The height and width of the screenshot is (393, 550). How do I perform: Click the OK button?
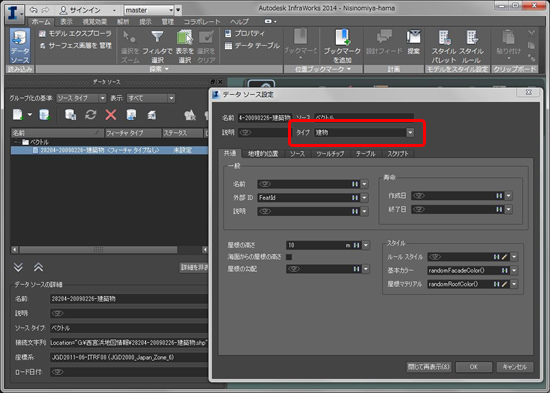(x=474, y=367)
